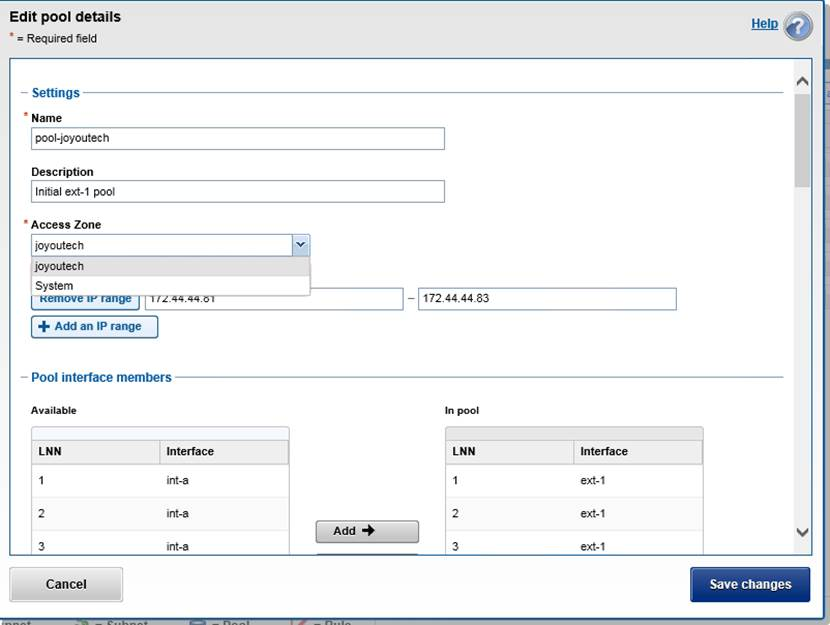
Task: Select joyoutech from the dropdown list
Action: tap(170, 267)
